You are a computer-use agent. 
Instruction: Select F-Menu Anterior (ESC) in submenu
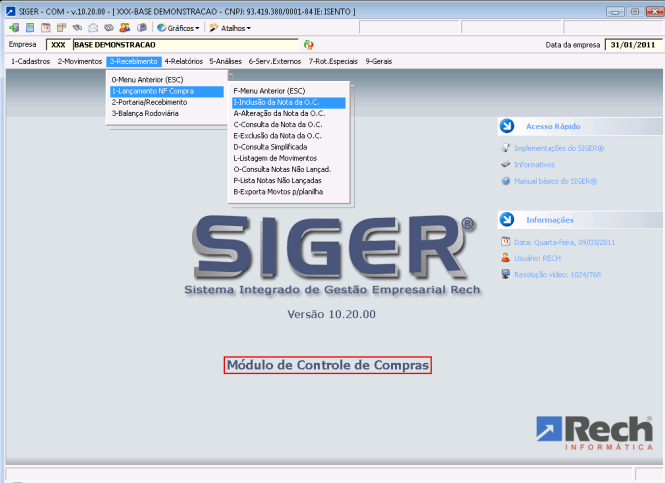[x=289, y=91]
